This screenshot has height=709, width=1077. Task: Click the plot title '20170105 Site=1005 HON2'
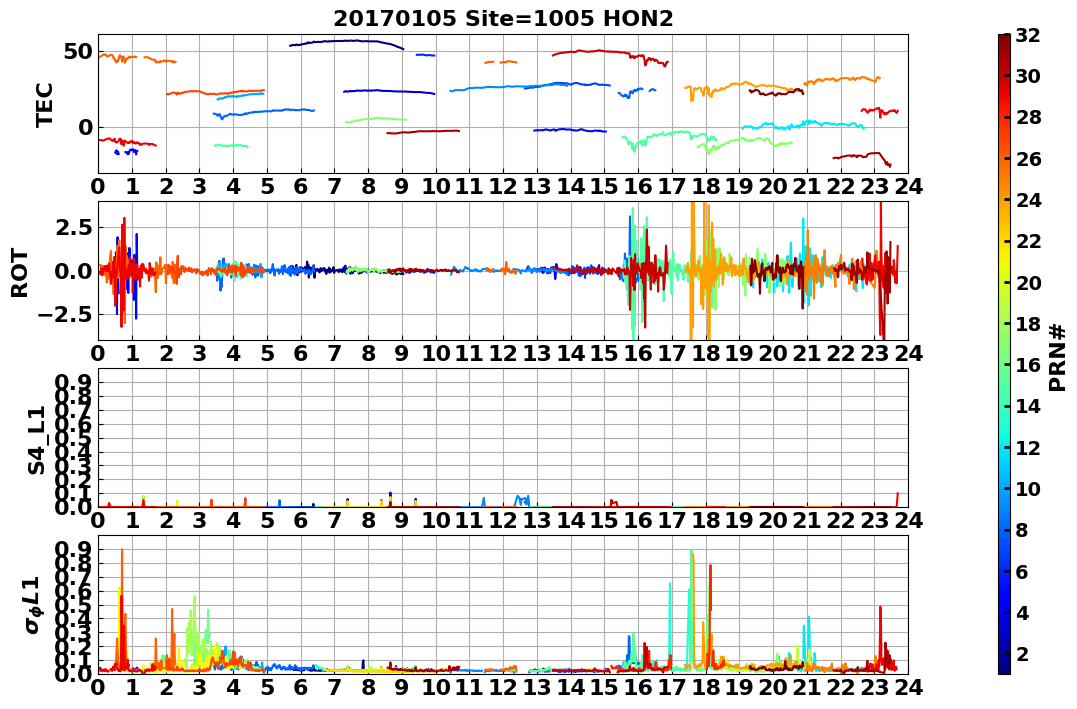(x=503, y=19)
